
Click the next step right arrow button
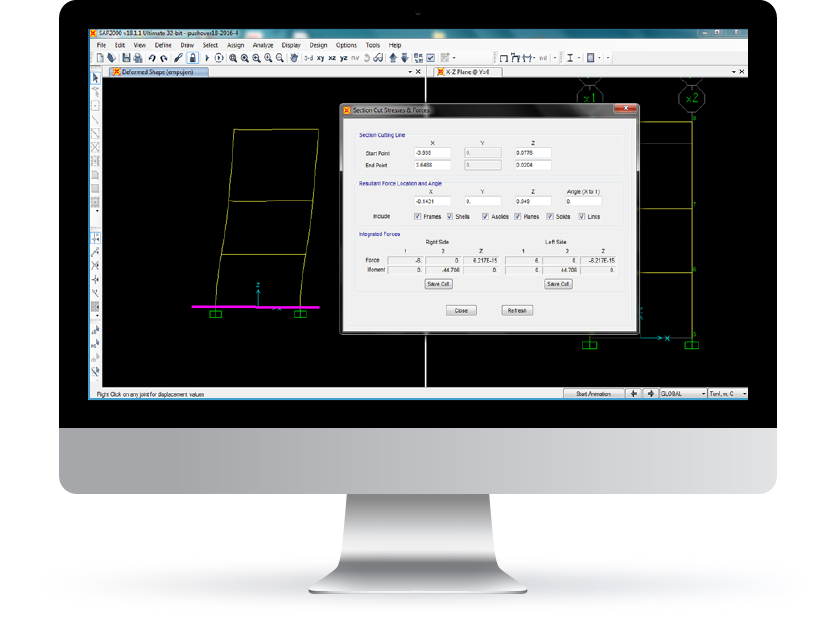pos(651,394)
